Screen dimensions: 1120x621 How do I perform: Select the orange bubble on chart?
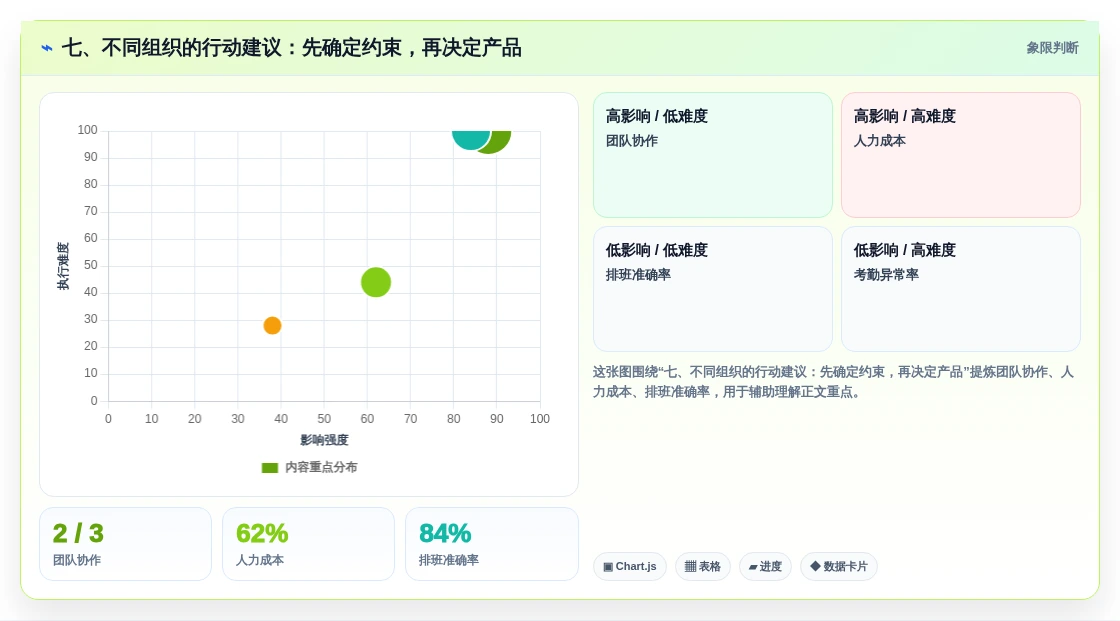[x=272, y=326]
